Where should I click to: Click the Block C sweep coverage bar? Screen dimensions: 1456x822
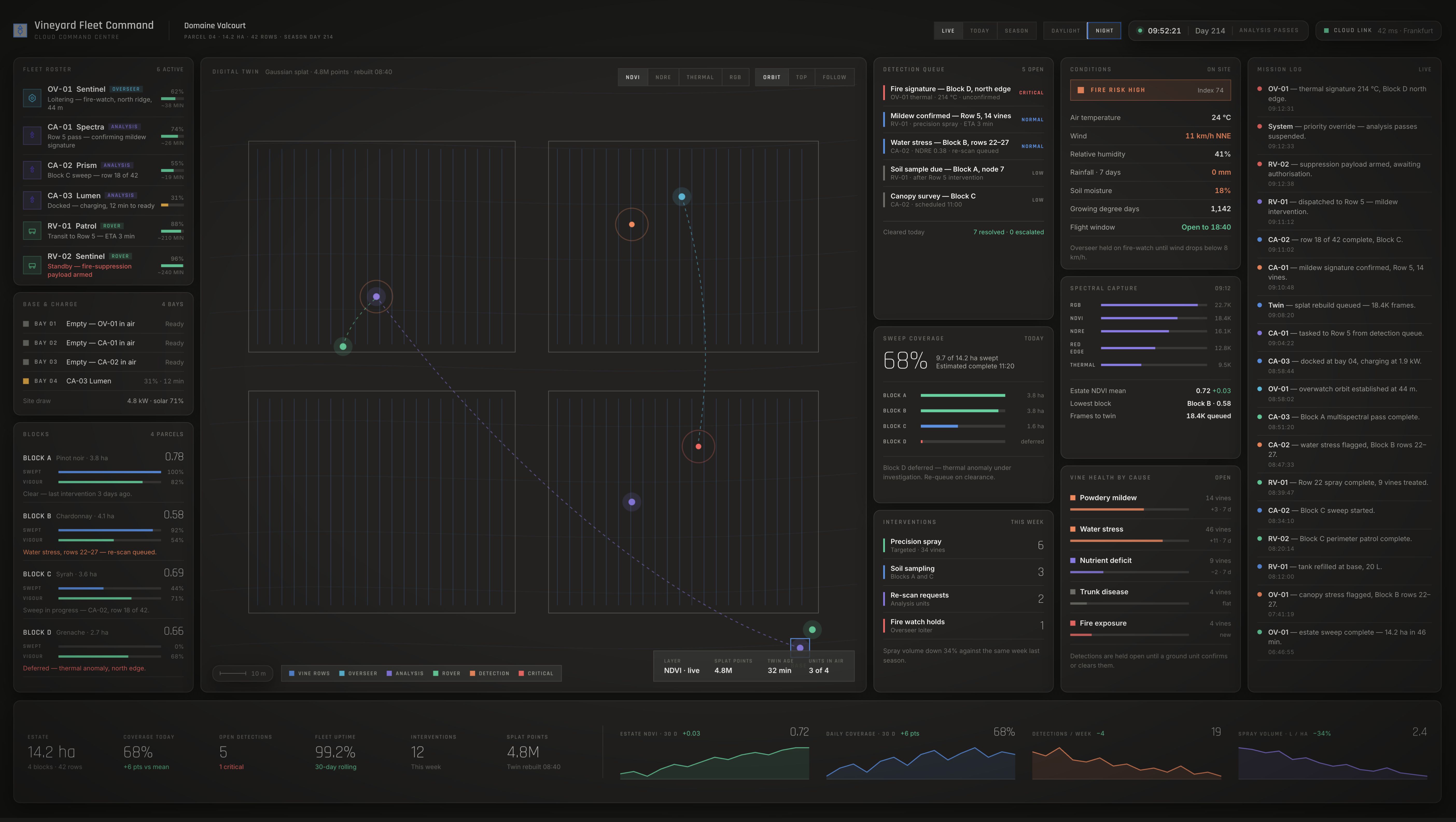[x=963, y=426]
